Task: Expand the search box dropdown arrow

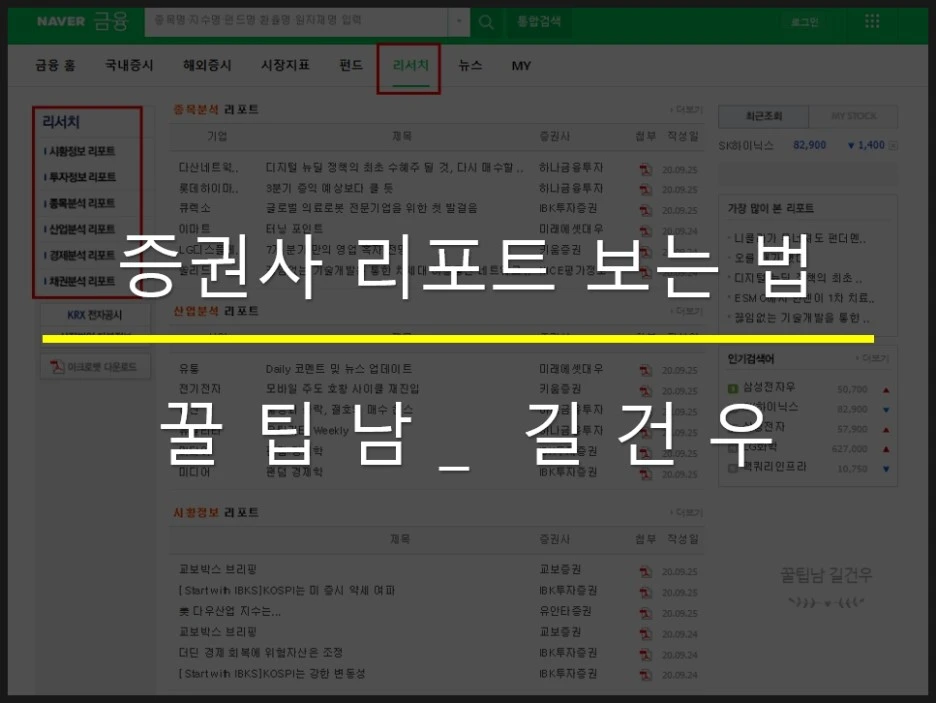Action: pyautogui.click(x=458, y=21)
